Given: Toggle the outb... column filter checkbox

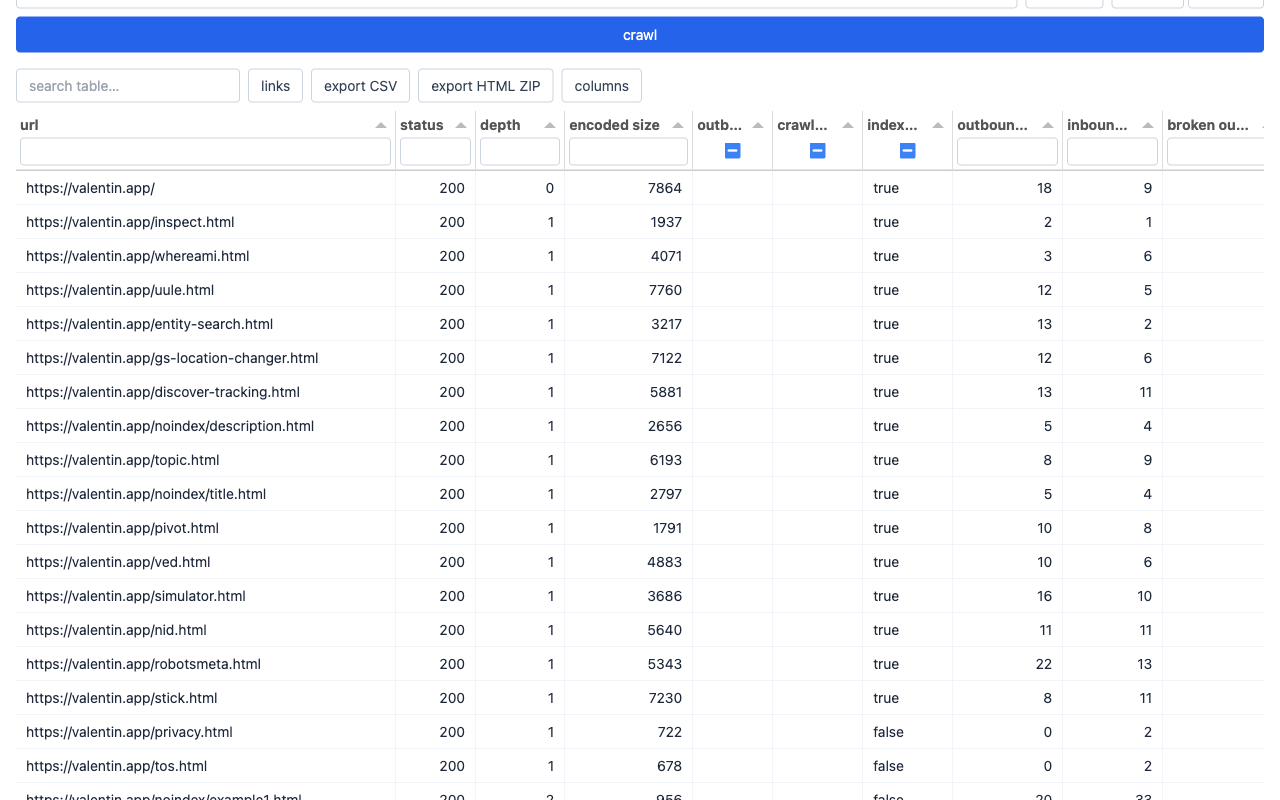Looking at the screenshot, I should (x=732, y=151).
